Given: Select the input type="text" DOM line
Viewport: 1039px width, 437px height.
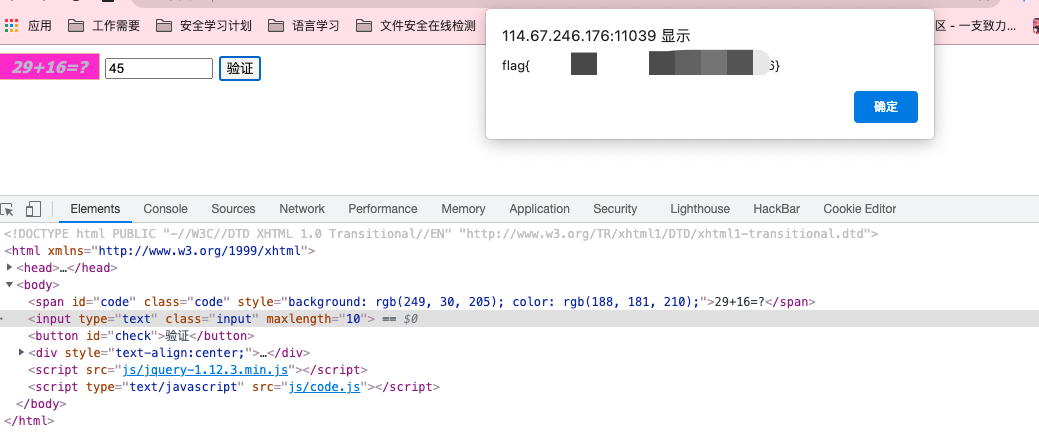Looking at the screenshot, I should 520,319.
